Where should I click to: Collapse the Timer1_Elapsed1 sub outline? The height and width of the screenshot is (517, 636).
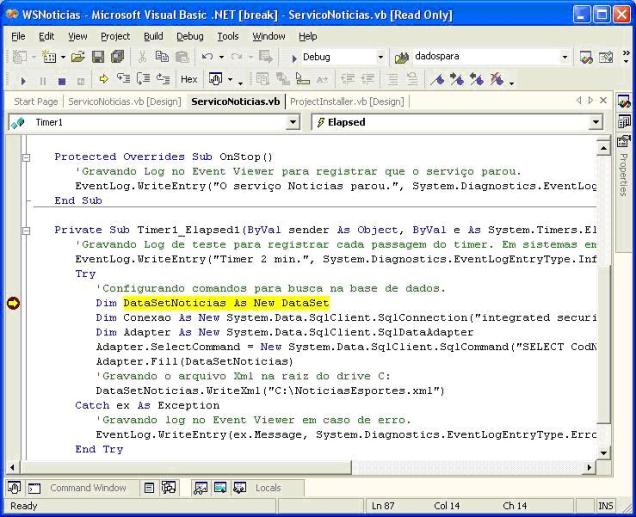tap(26, 231)
